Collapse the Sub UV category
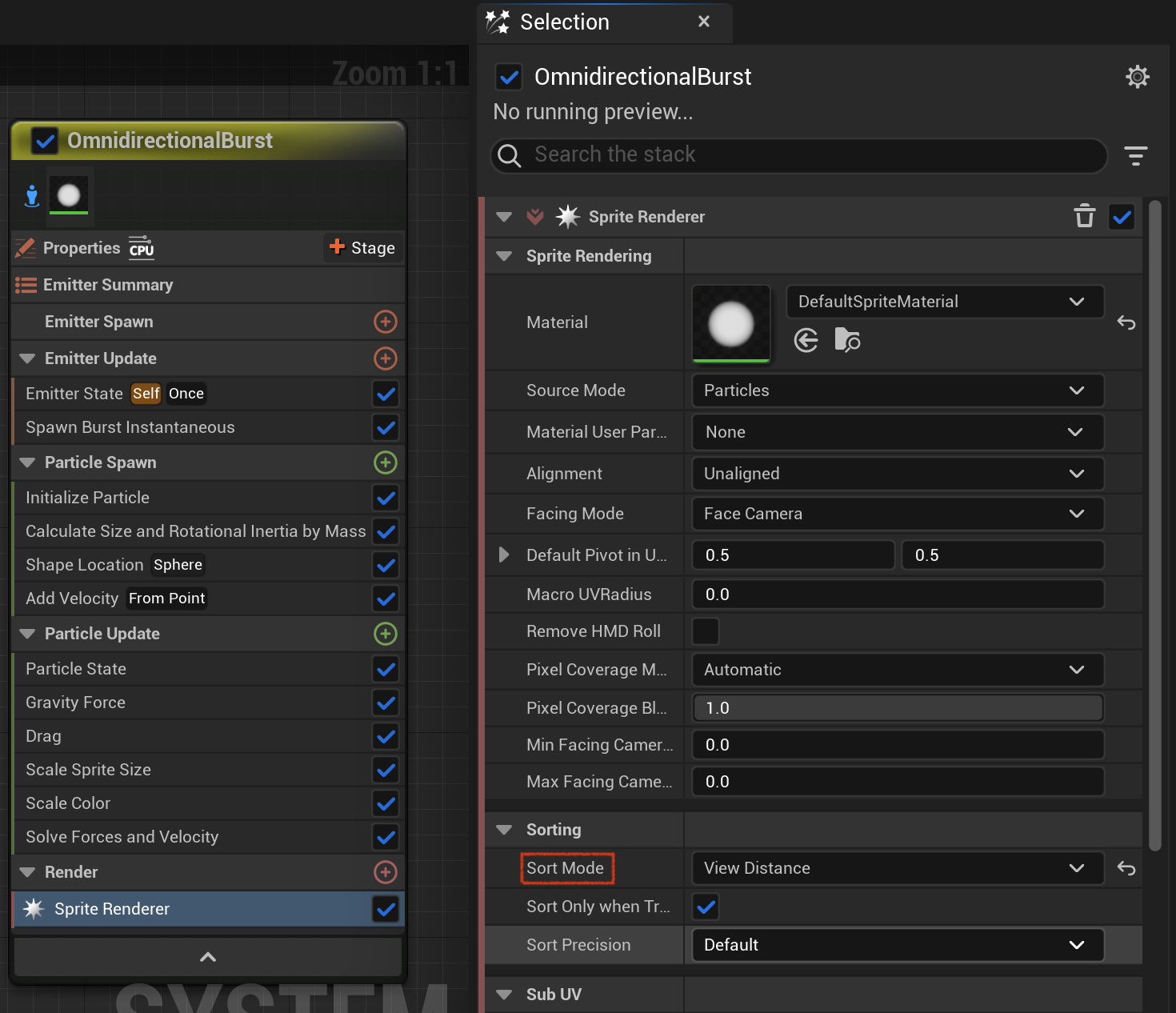 (504, 995)
